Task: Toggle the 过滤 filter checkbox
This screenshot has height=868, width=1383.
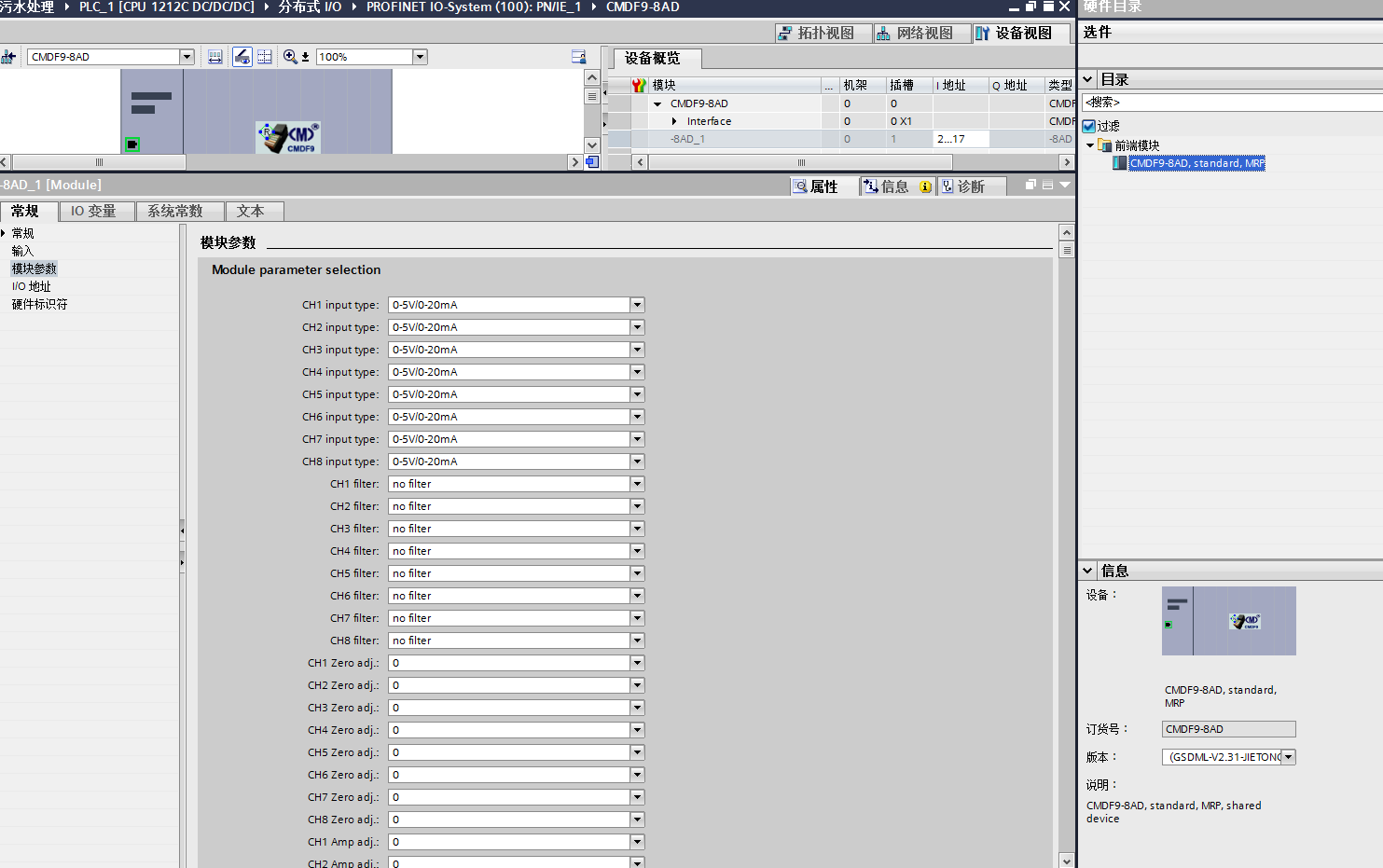Action: (x=1089, y=126)
